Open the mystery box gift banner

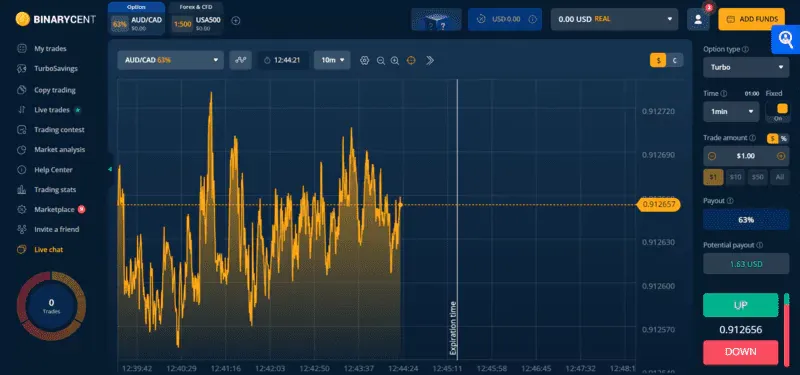coord(436,19)
